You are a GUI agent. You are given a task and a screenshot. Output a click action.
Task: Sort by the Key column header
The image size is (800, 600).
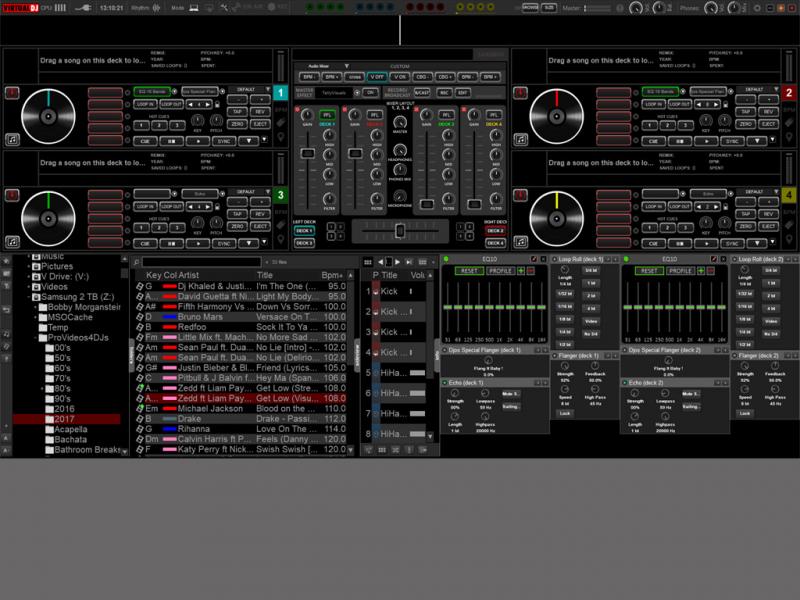(154, 275)
